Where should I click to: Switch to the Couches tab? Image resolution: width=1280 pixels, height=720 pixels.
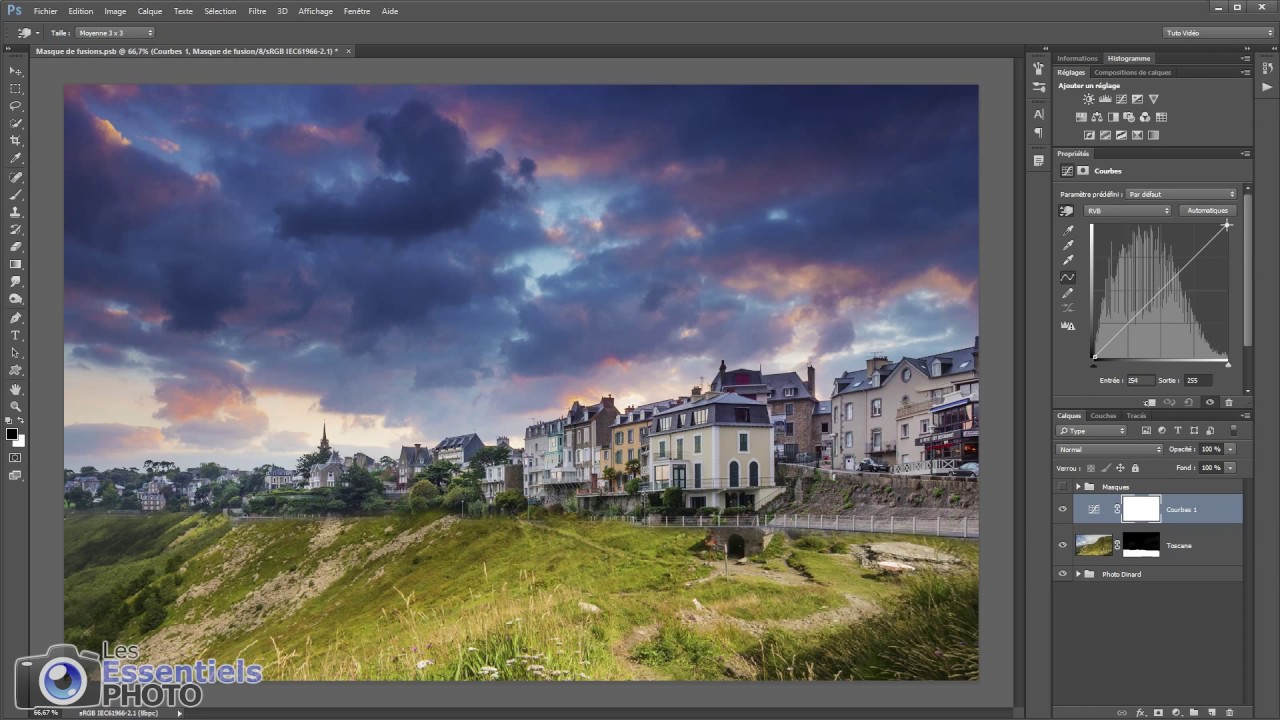[1103, 416]
